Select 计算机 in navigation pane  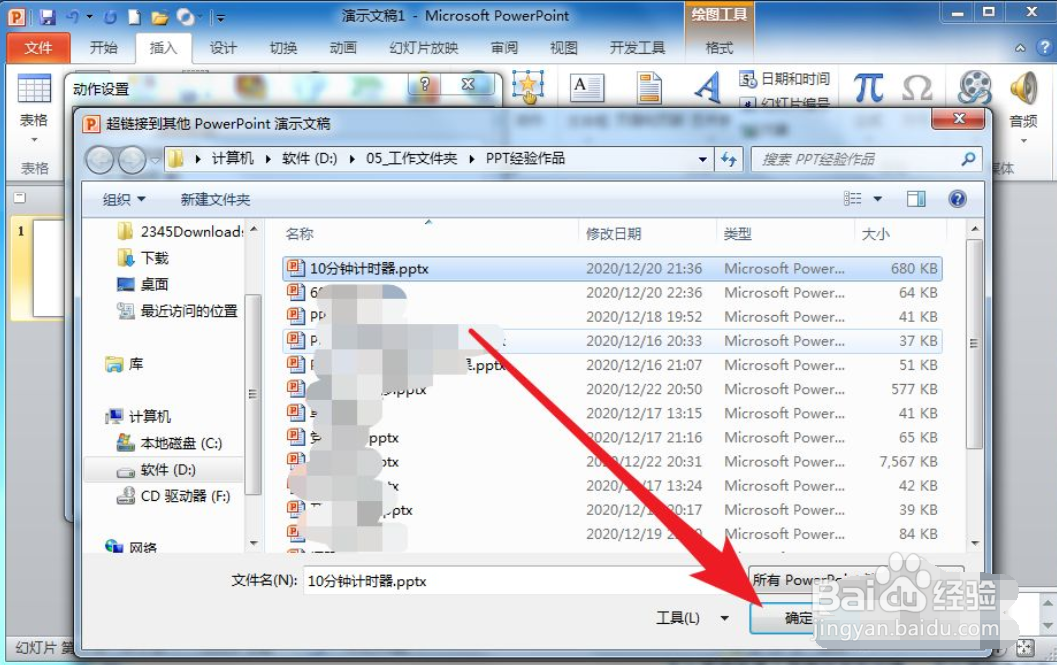point(138,417)
